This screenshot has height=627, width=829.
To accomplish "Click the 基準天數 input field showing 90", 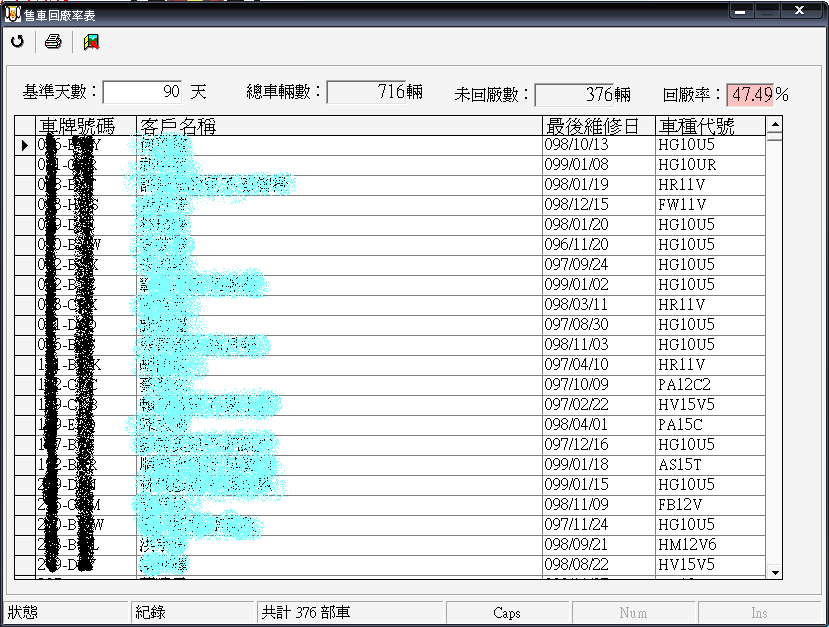I will pos(142,93).
